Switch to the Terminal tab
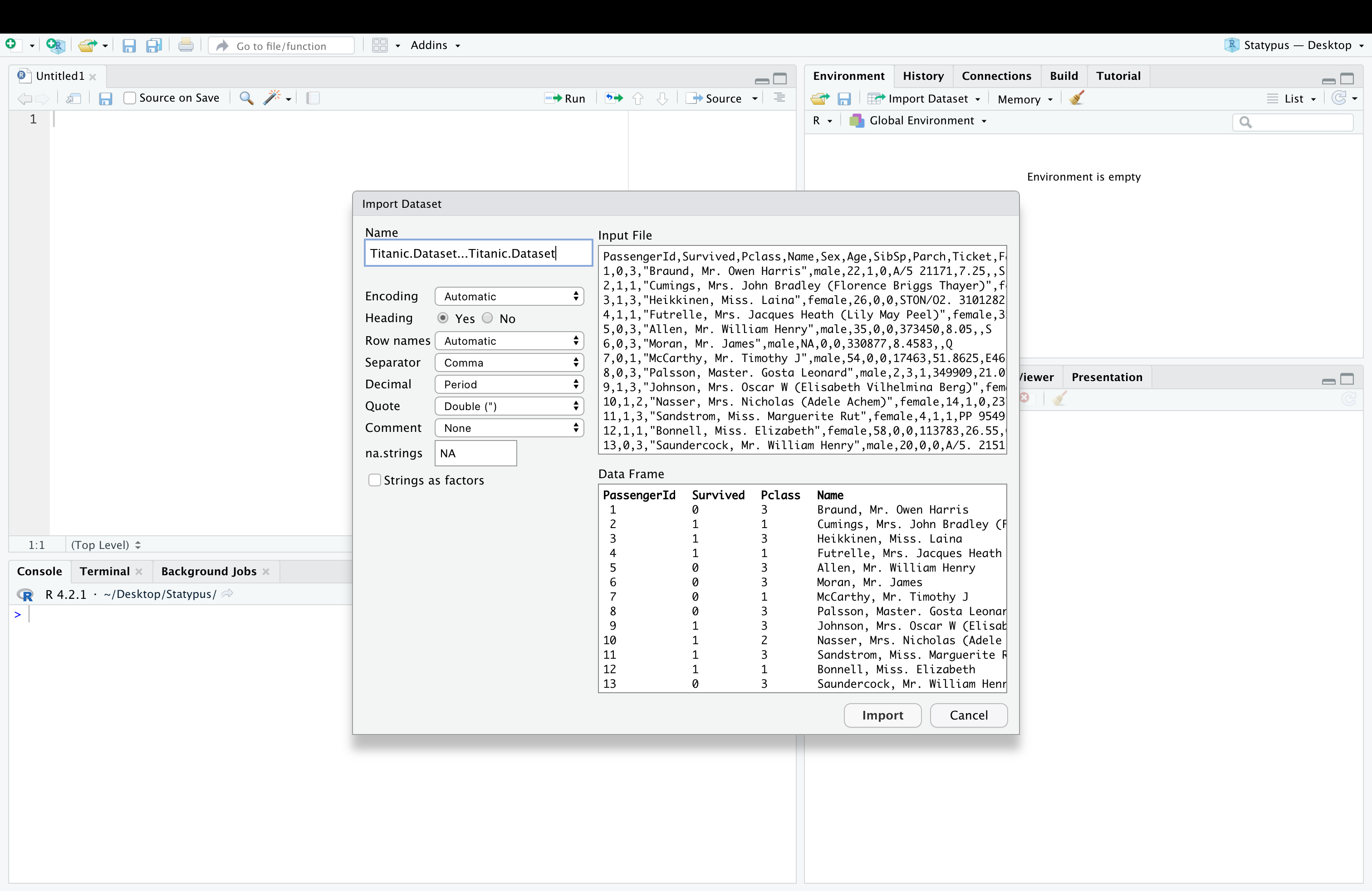The image size is (1372, 891). [x=104, y=571]
